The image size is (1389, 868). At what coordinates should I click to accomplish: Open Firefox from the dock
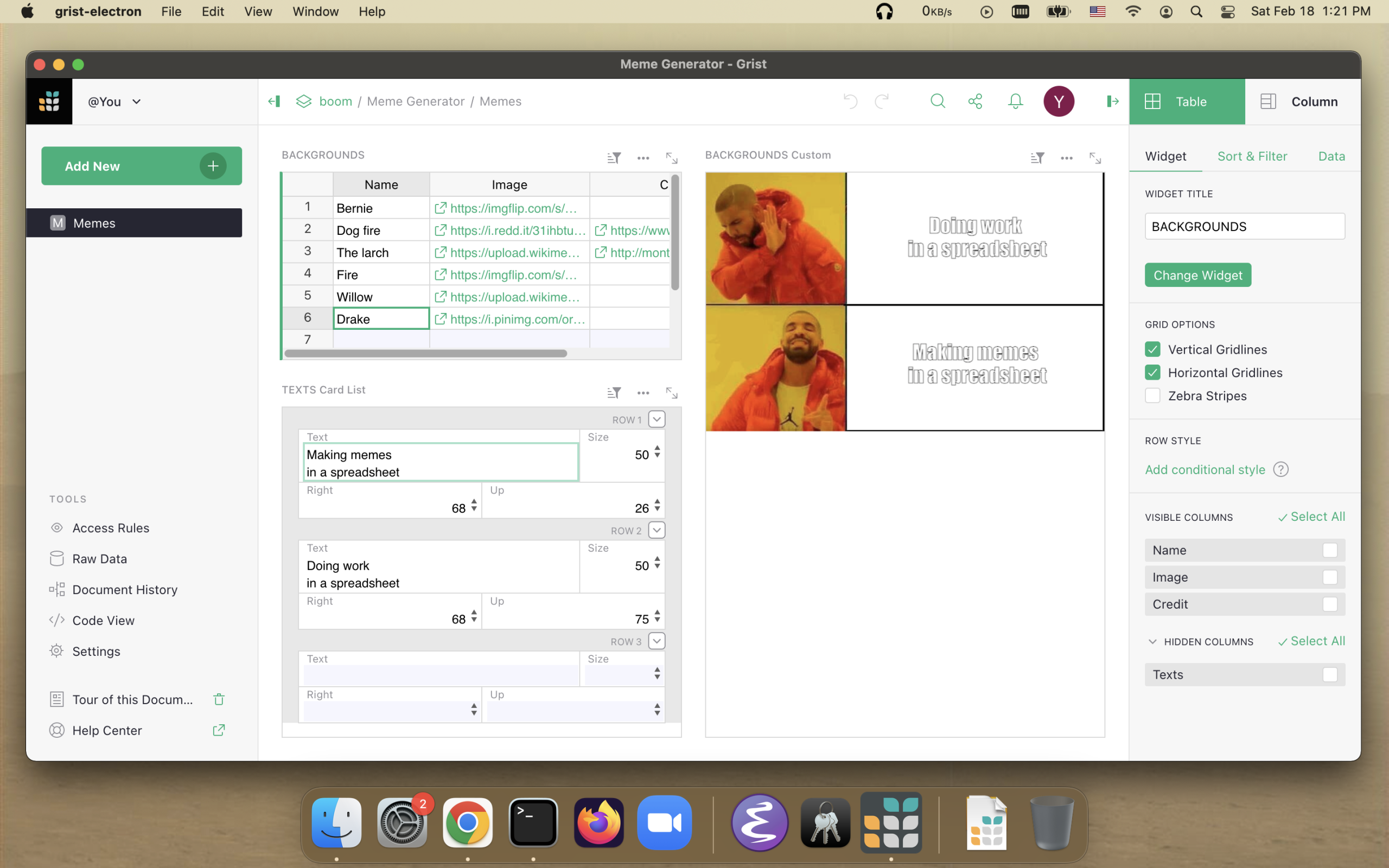[x=598, y=822]
